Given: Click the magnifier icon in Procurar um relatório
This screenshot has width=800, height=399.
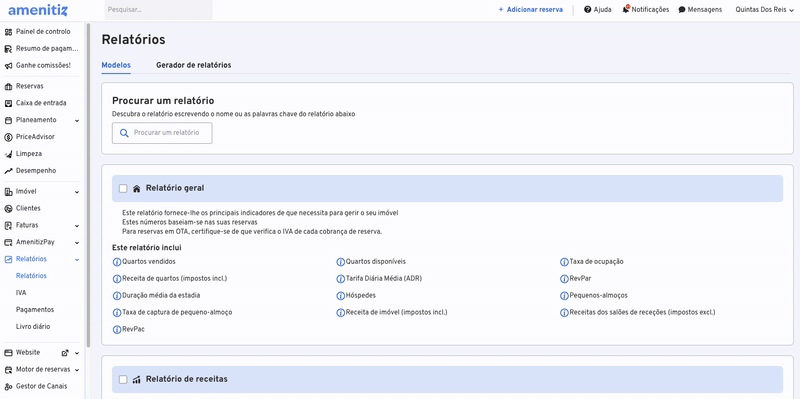Looking at the screenshot, I should 124,133.
